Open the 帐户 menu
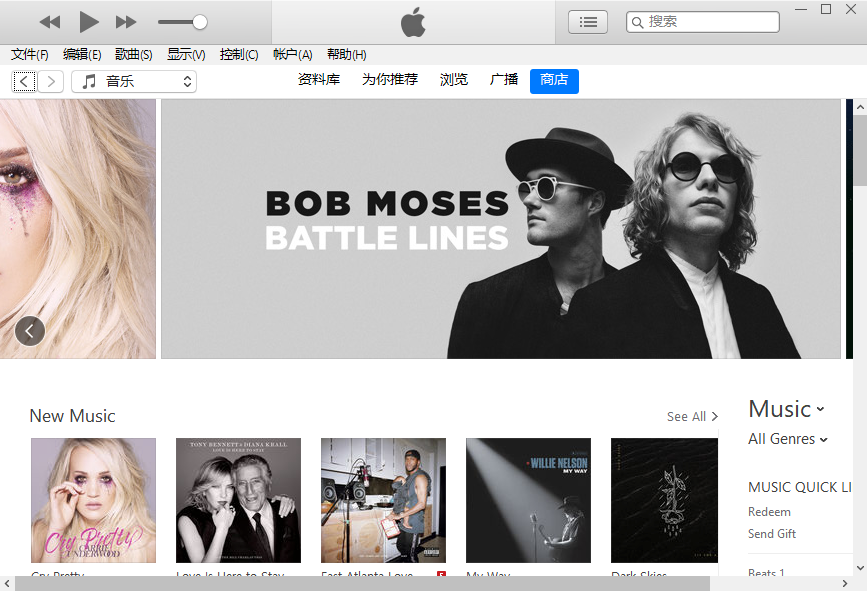 (292, 54)
